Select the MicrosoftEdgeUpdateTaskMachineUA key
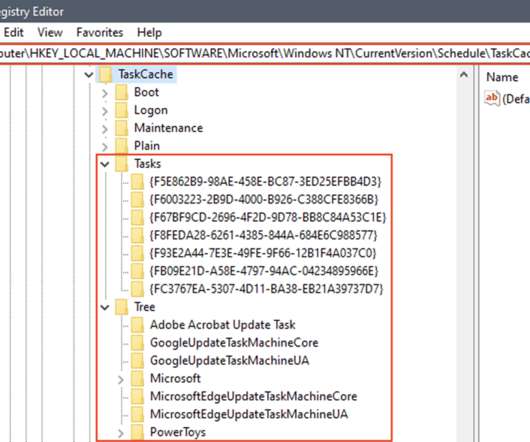Viewport: 530px width, 442px height. [249, 415]
